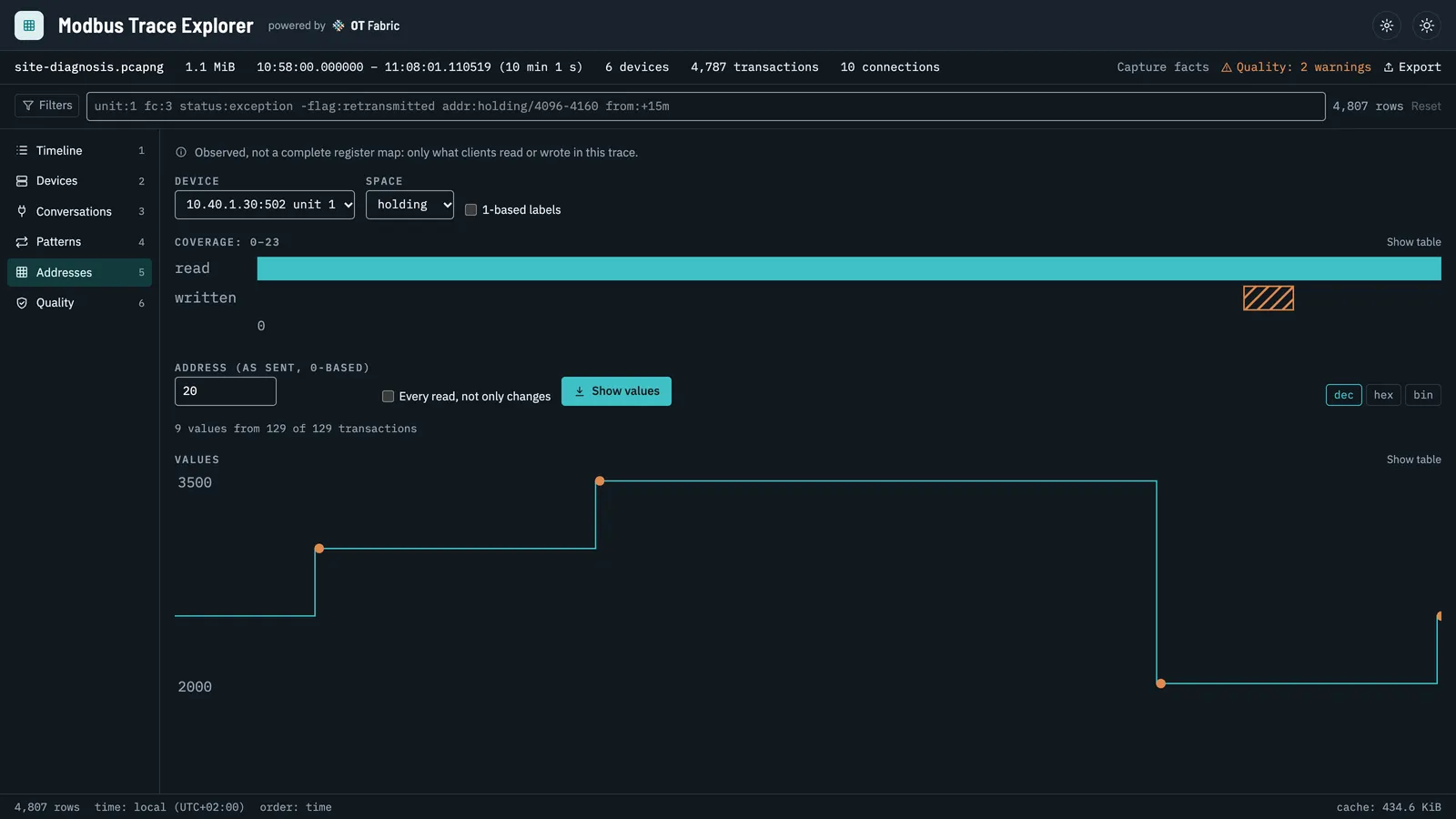
Task: Open the Patterns view
Action: coord(80,242)
